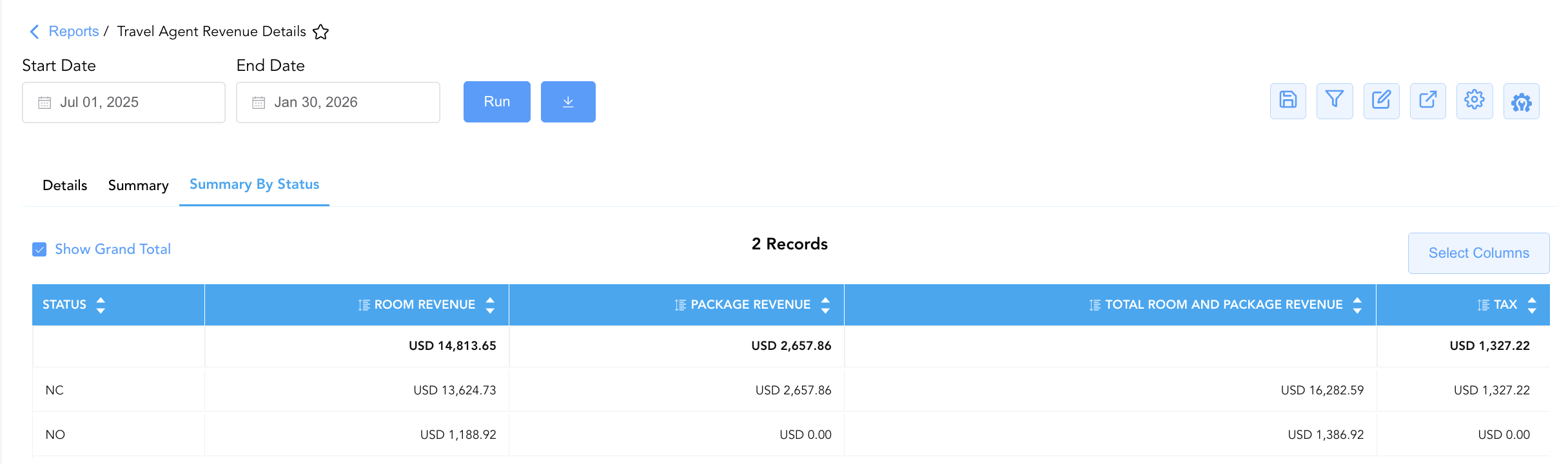Open the Start Date field Jul 01, 2025

pos(124,102)
